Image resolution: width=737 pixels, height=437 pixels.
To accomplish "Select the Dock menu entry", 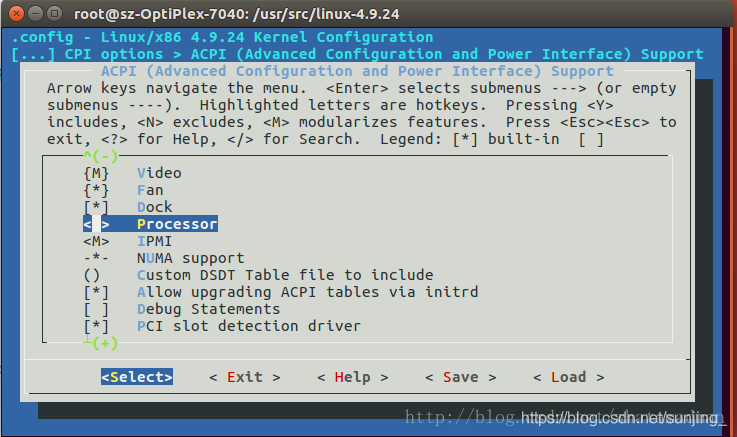I will (155, 207).
